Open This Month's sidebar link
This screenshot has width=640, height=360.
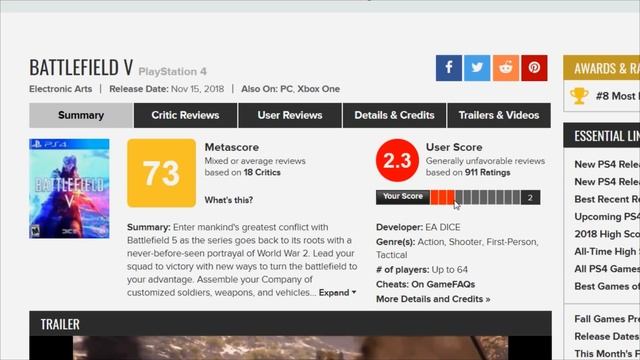[x=607, y=354]
